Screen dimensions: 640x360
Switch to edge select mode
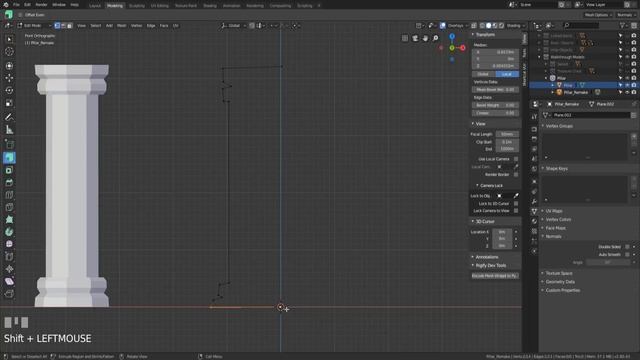point(63,25)
